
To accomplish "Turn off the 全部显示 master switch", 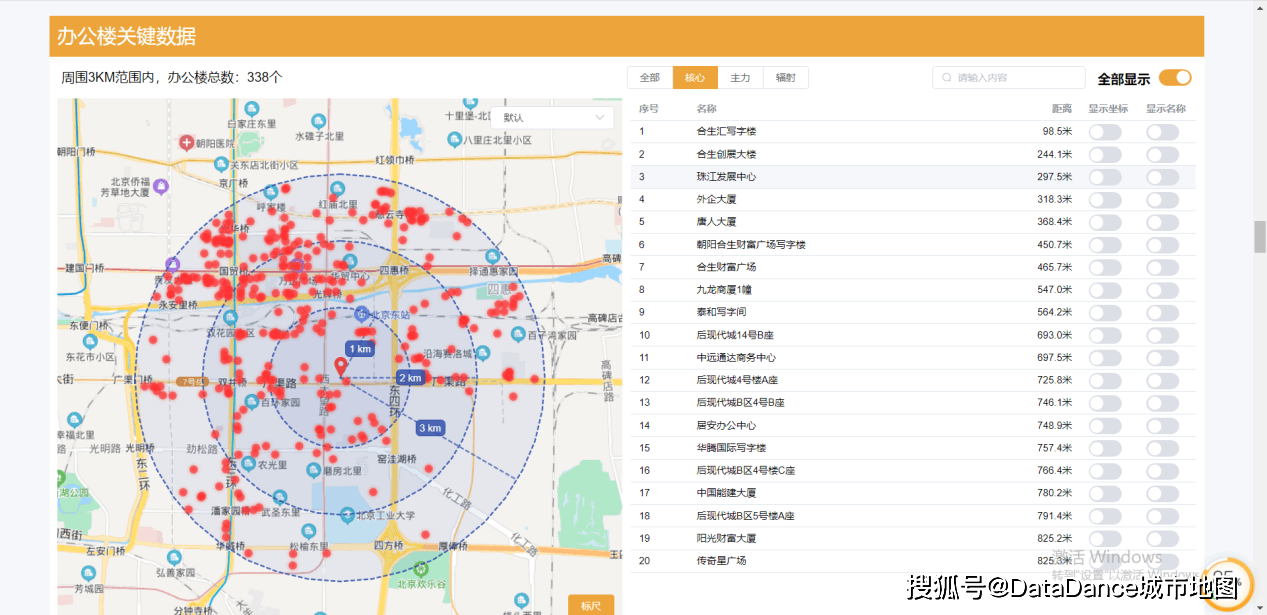I will pyautogui.click(x=1175, y=78).
